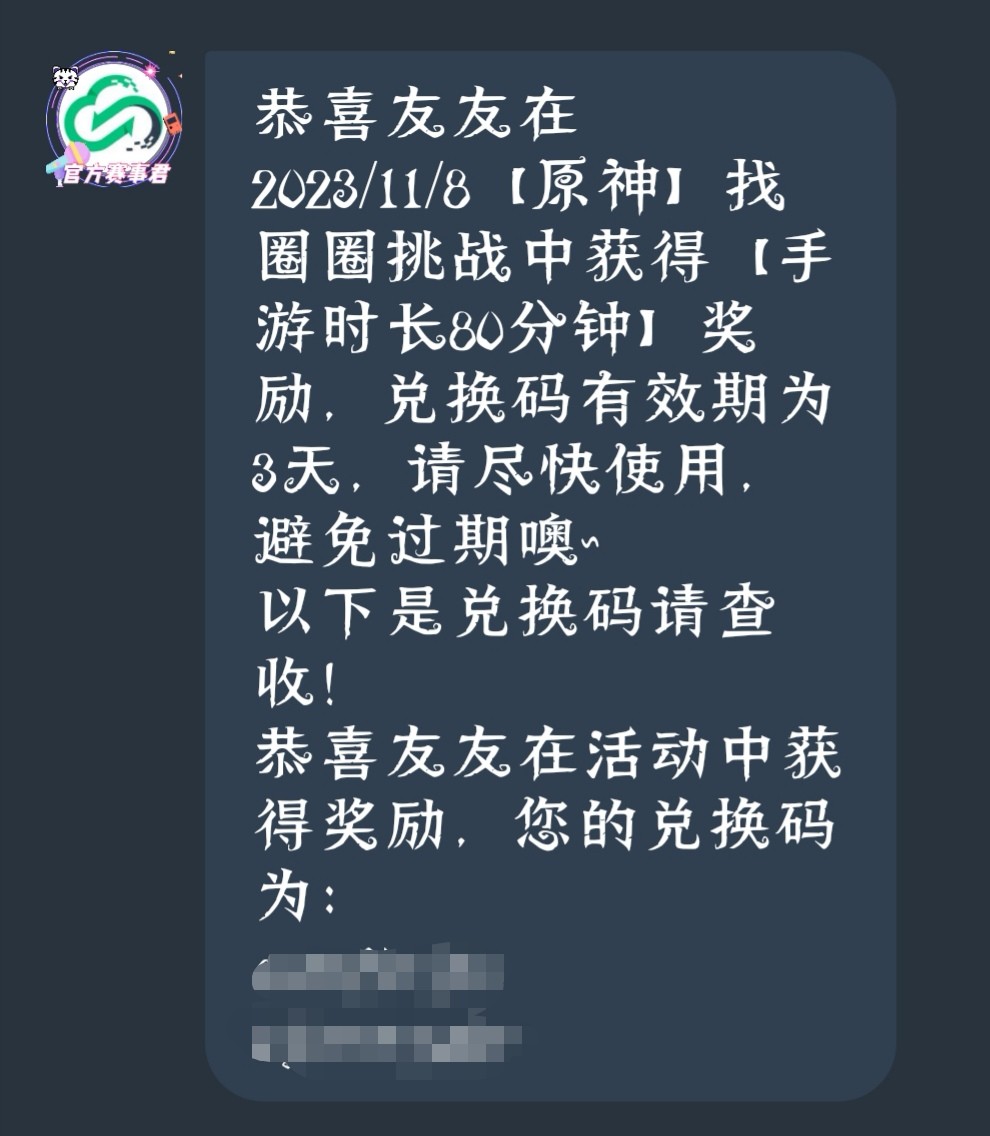The width and height of the screenshot is (990, 1136).
Task: Click the 圈圈挑战中获得 challenge text line
Action: tap(483, 256)
